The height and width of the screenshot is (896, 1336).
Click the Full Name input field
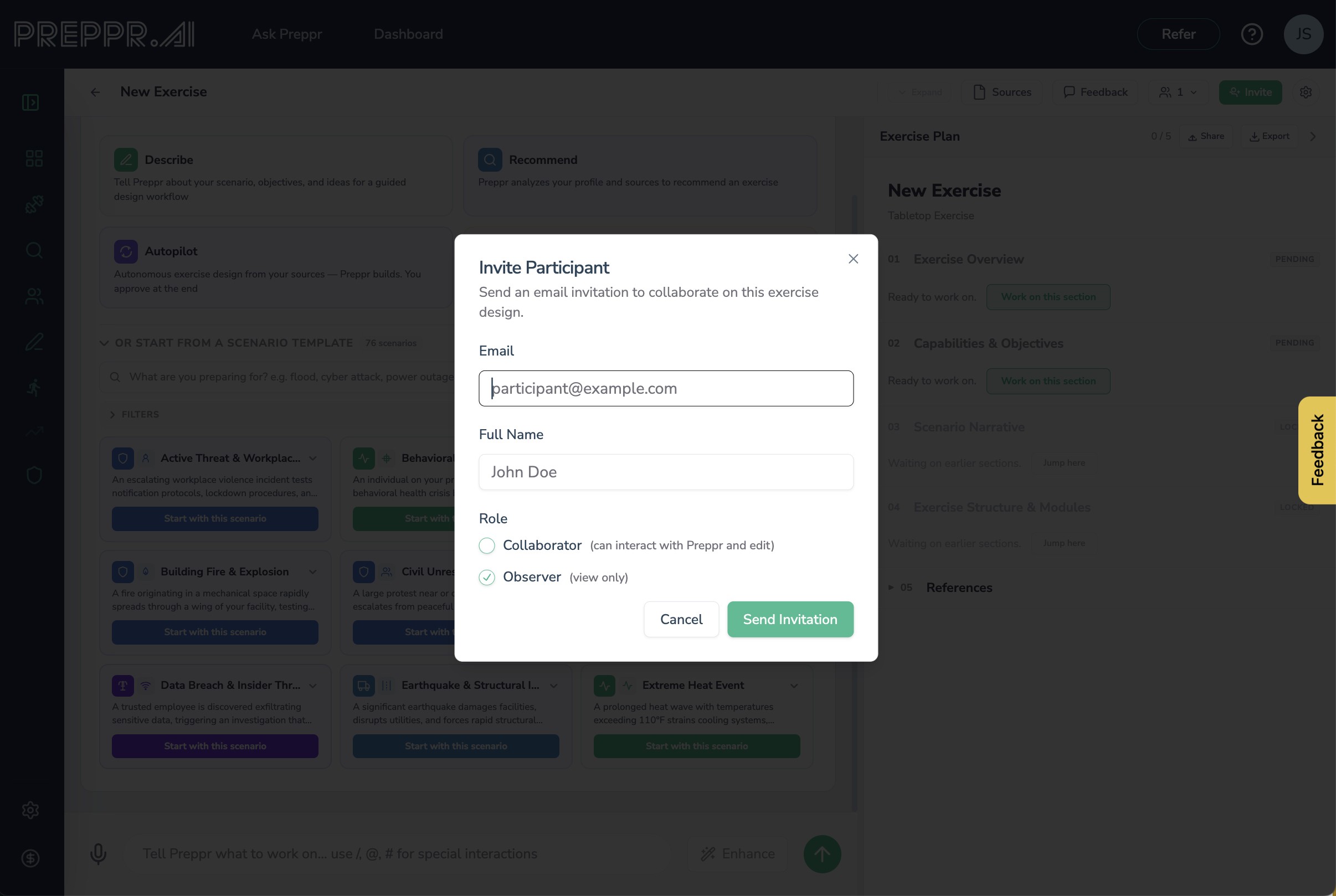(666, 472)
